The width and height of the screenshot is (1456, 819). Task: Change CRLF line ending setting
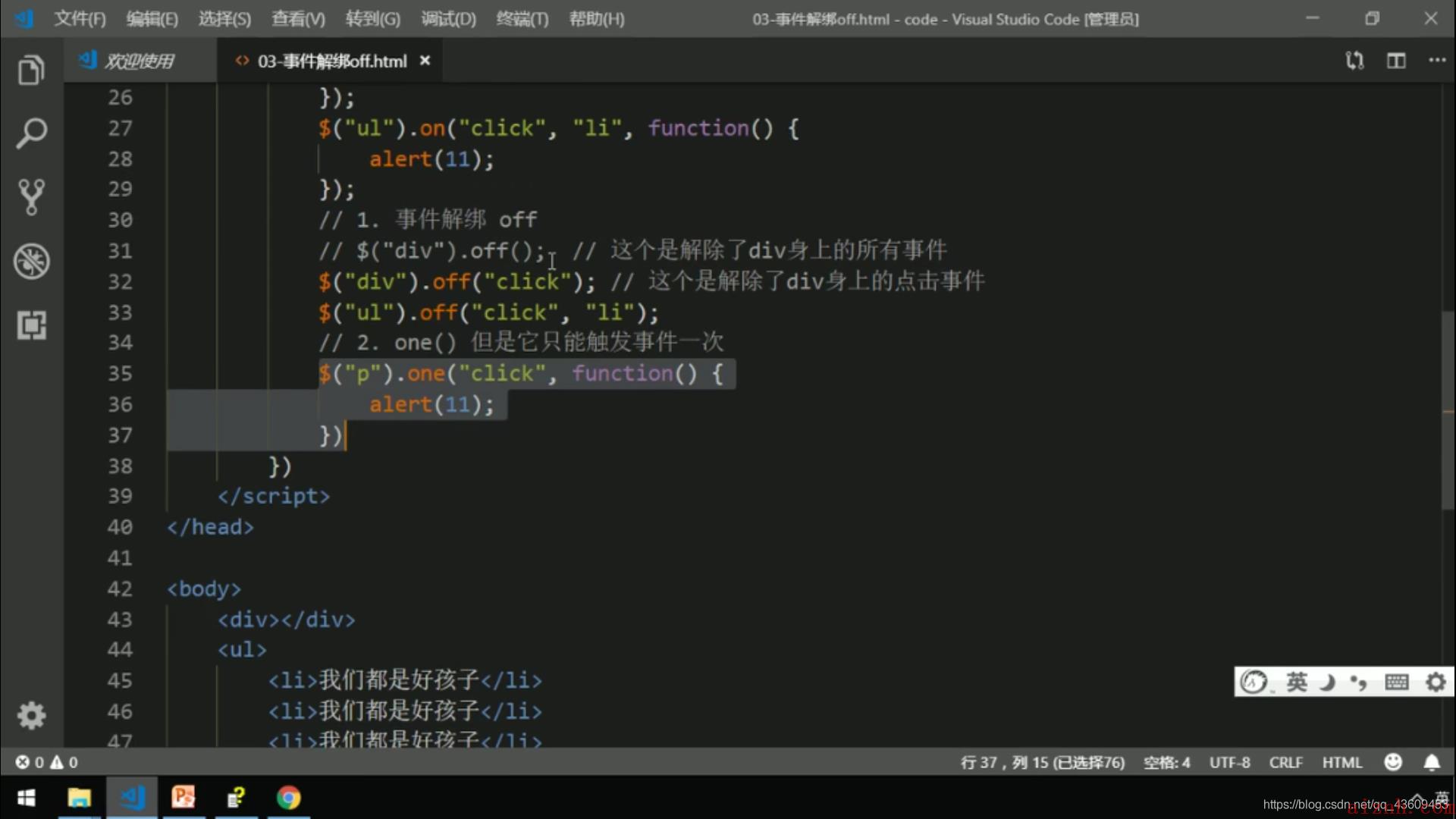click(1285, 762)
